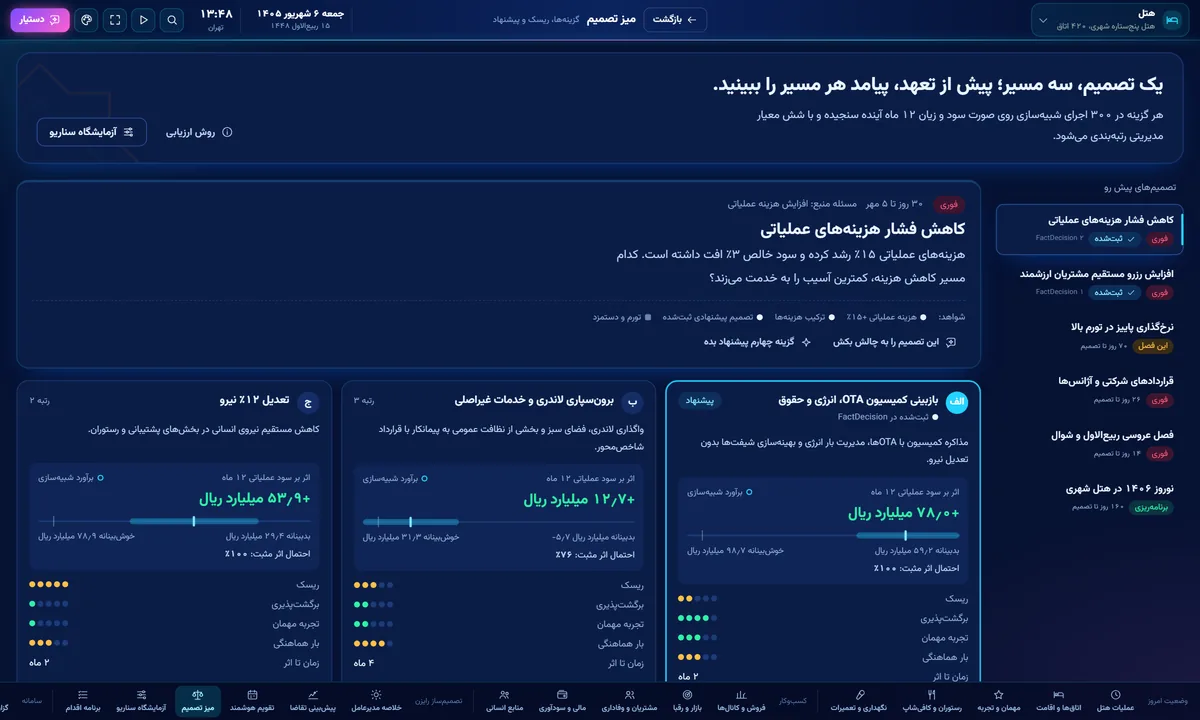This screenshot has width=1200, height=720.
Task: Click the هتل logo bed icon
Action: point(1172,20)
